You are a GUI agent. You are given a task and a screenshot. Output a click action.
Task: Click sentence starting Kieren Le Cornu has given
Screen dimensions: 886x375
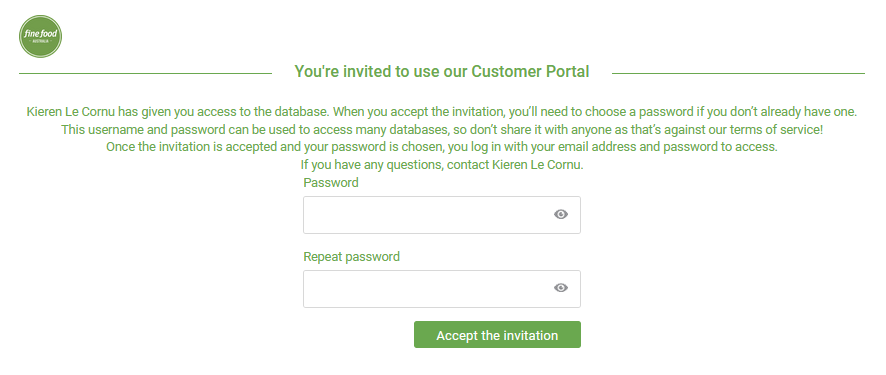pyautogui.click(x=442, y=112)
